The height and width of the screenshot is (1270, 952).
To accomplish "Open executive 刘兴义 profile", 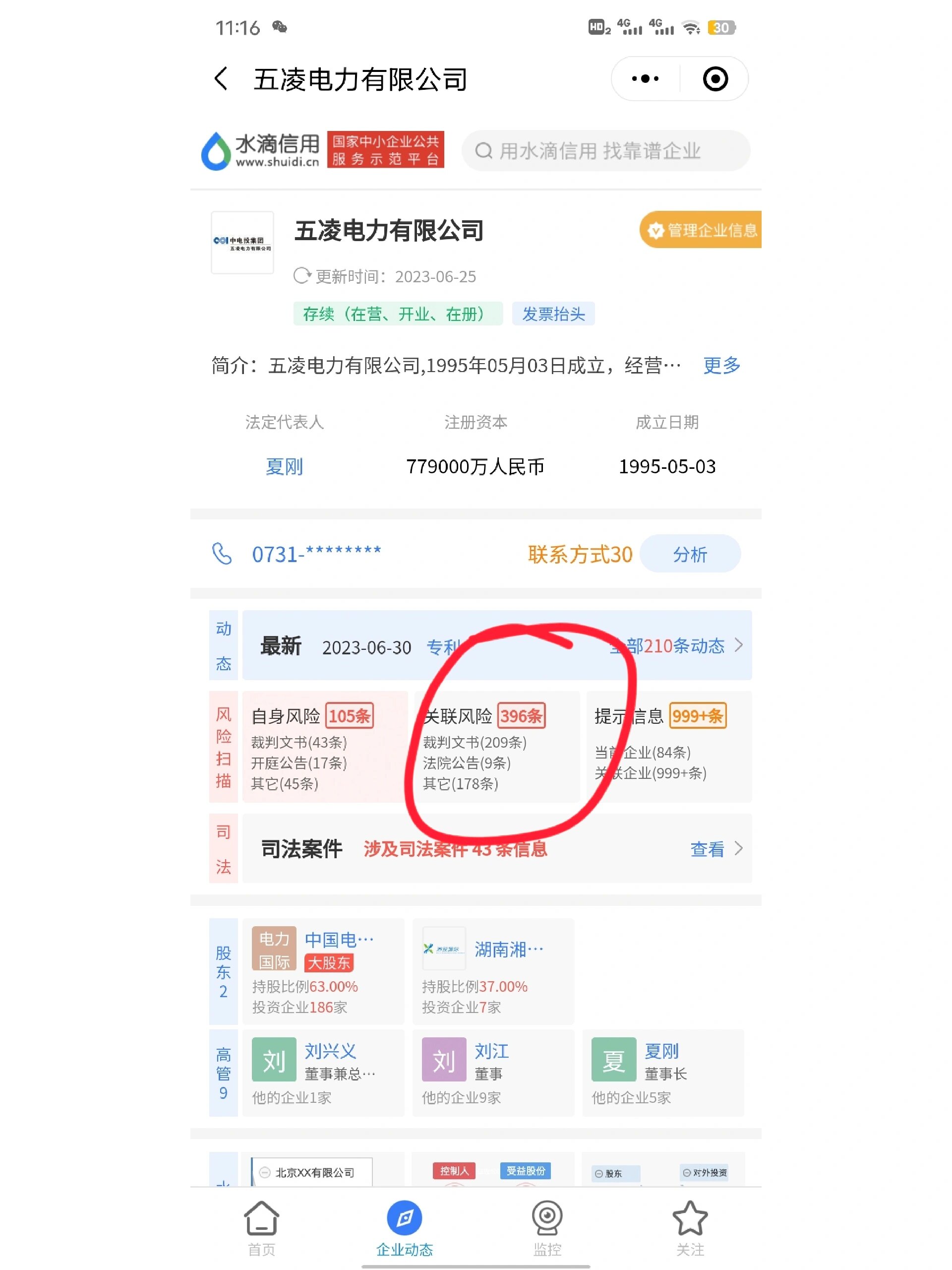I will pyautogui.click(x=323, y=1073).
